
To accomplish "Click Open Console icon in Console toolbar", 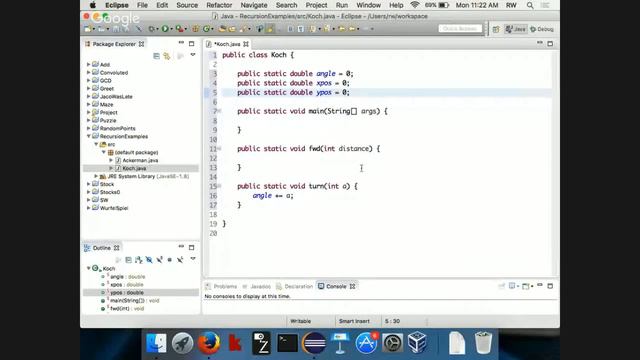I will click(x=526, y=287).
